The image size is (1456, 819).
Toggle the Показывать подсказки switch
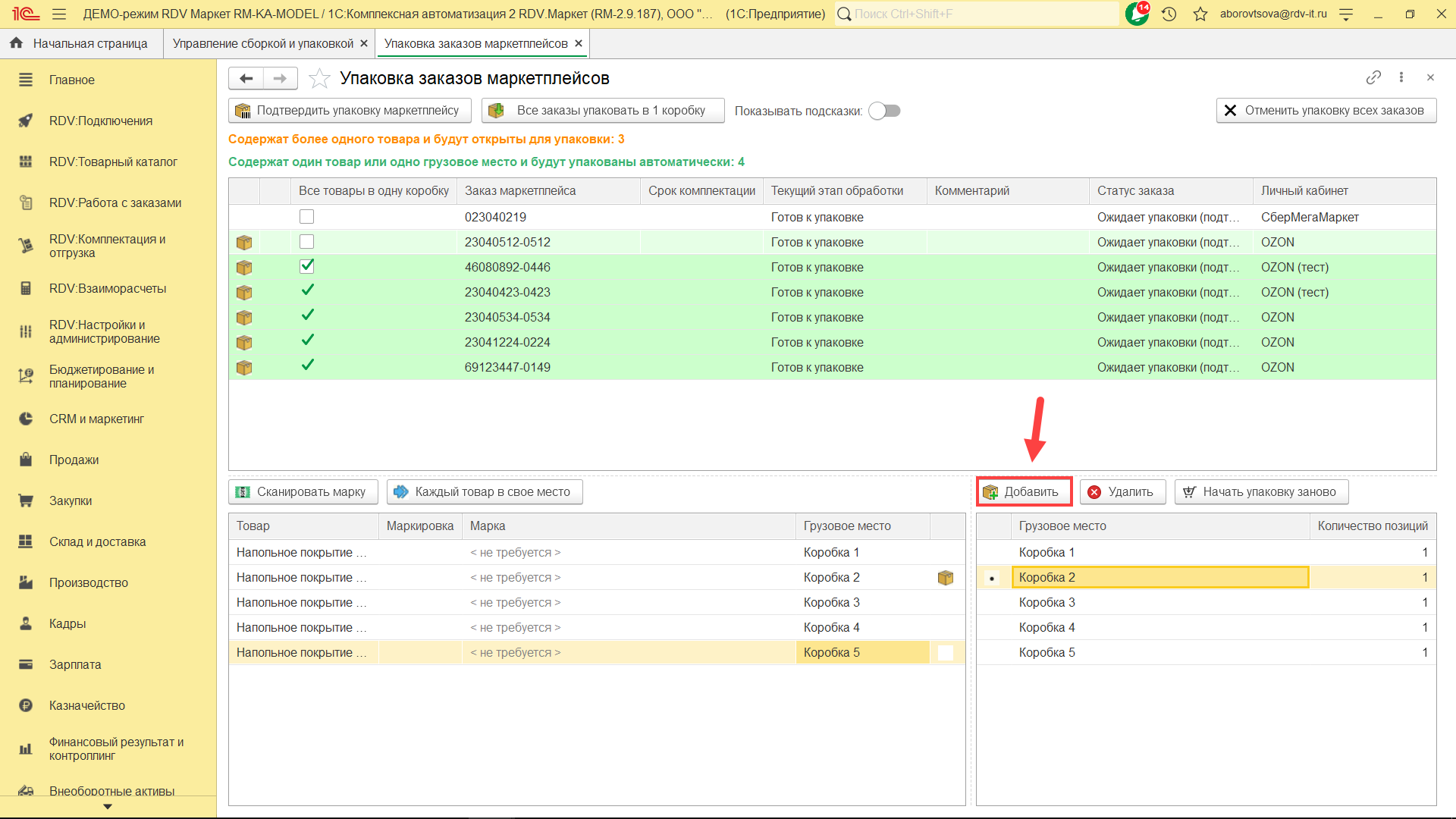(884, 111)
